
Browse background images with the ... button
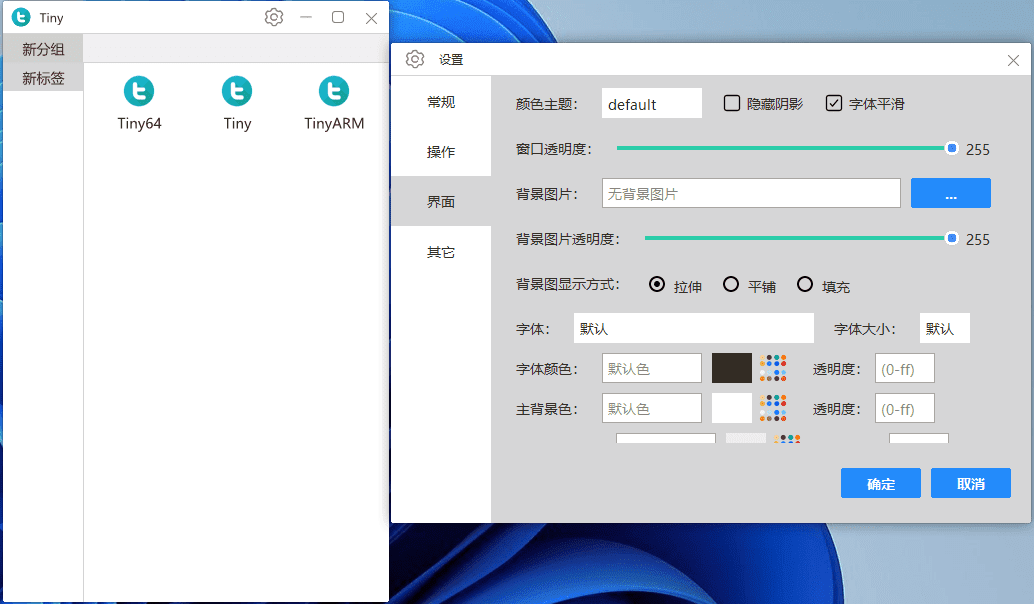coord(949,192)
